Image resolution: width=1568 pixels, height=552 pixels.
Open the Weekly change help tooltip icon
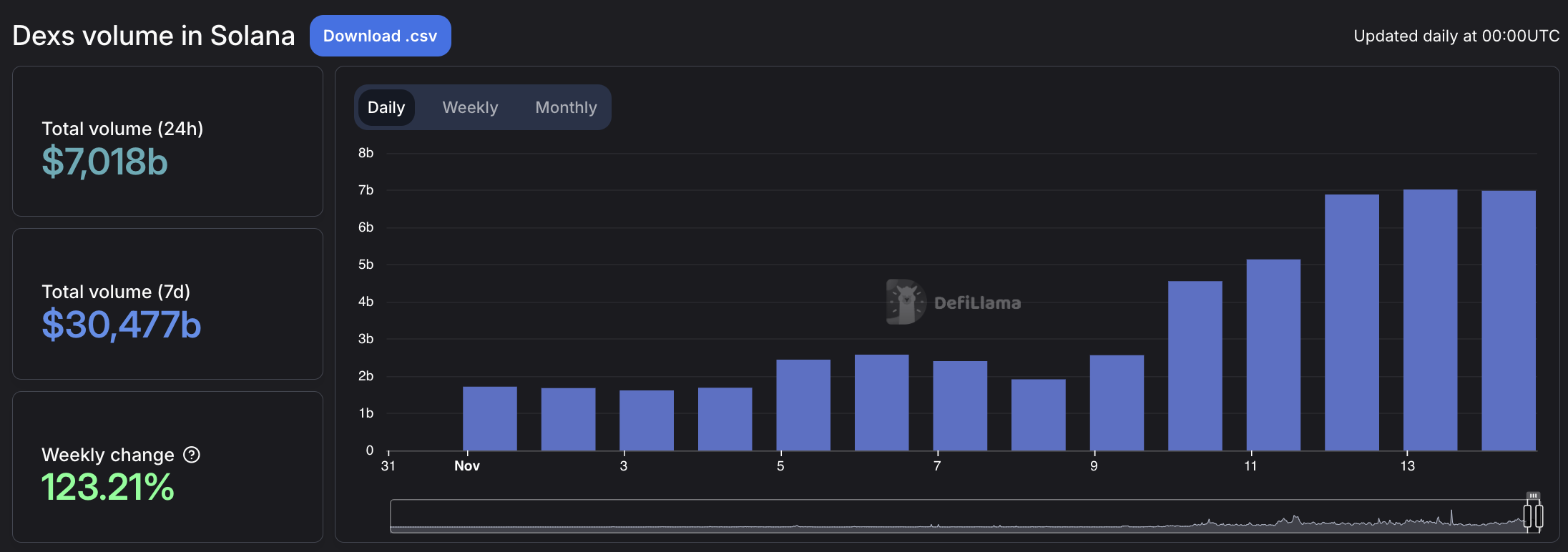pyautogui.click(x=192, y=455)
